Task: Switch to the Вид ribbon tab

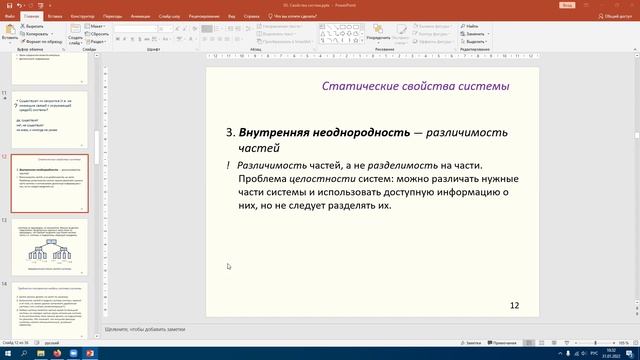Action: (x=231, y=16)
